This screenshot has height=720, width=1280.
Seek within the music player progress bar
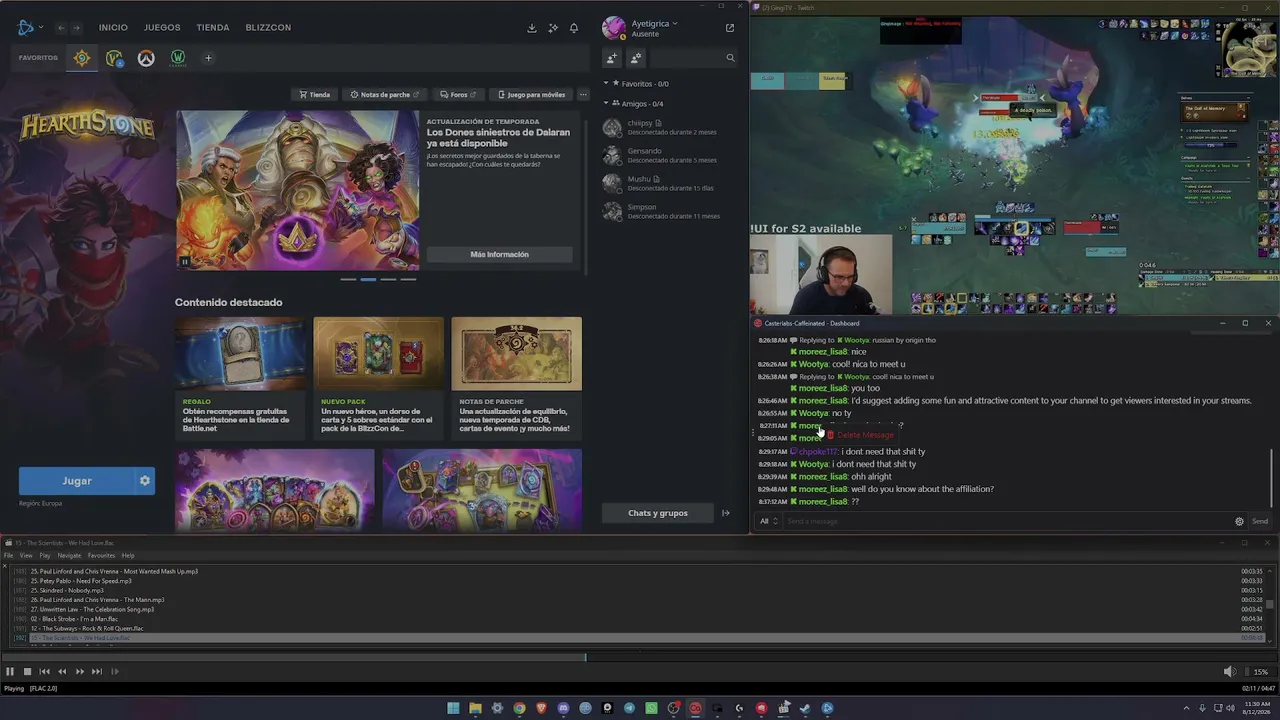[x=640, y=657]
